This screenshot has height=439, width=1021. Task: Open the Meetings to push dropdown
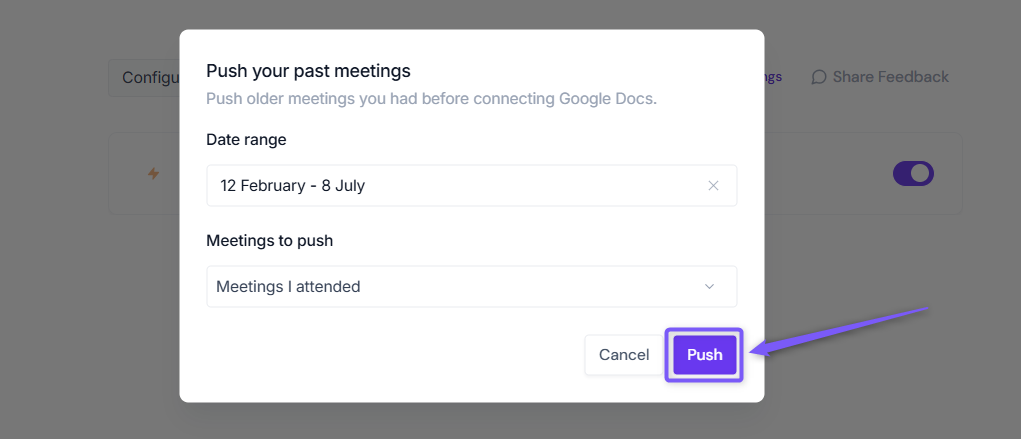coord(471,287)
